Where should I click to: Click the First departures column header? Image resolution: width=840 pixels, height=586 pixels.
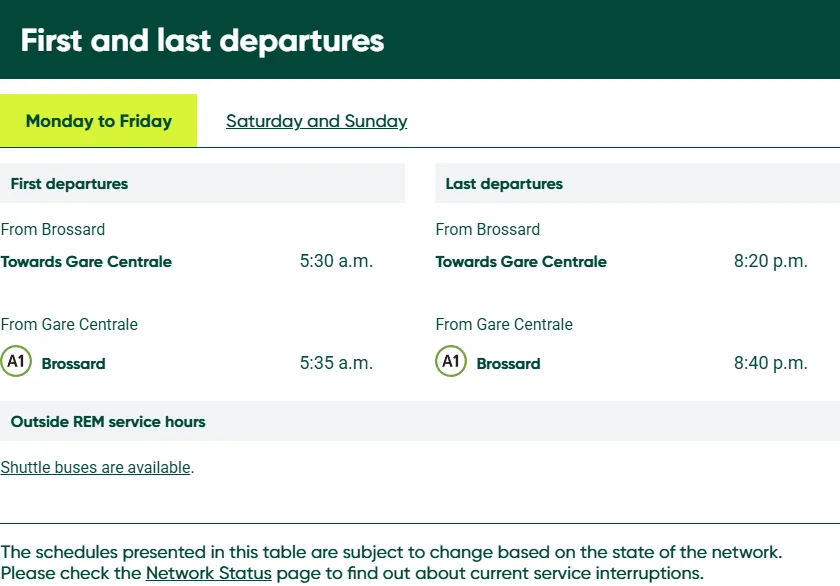[69, 184]
